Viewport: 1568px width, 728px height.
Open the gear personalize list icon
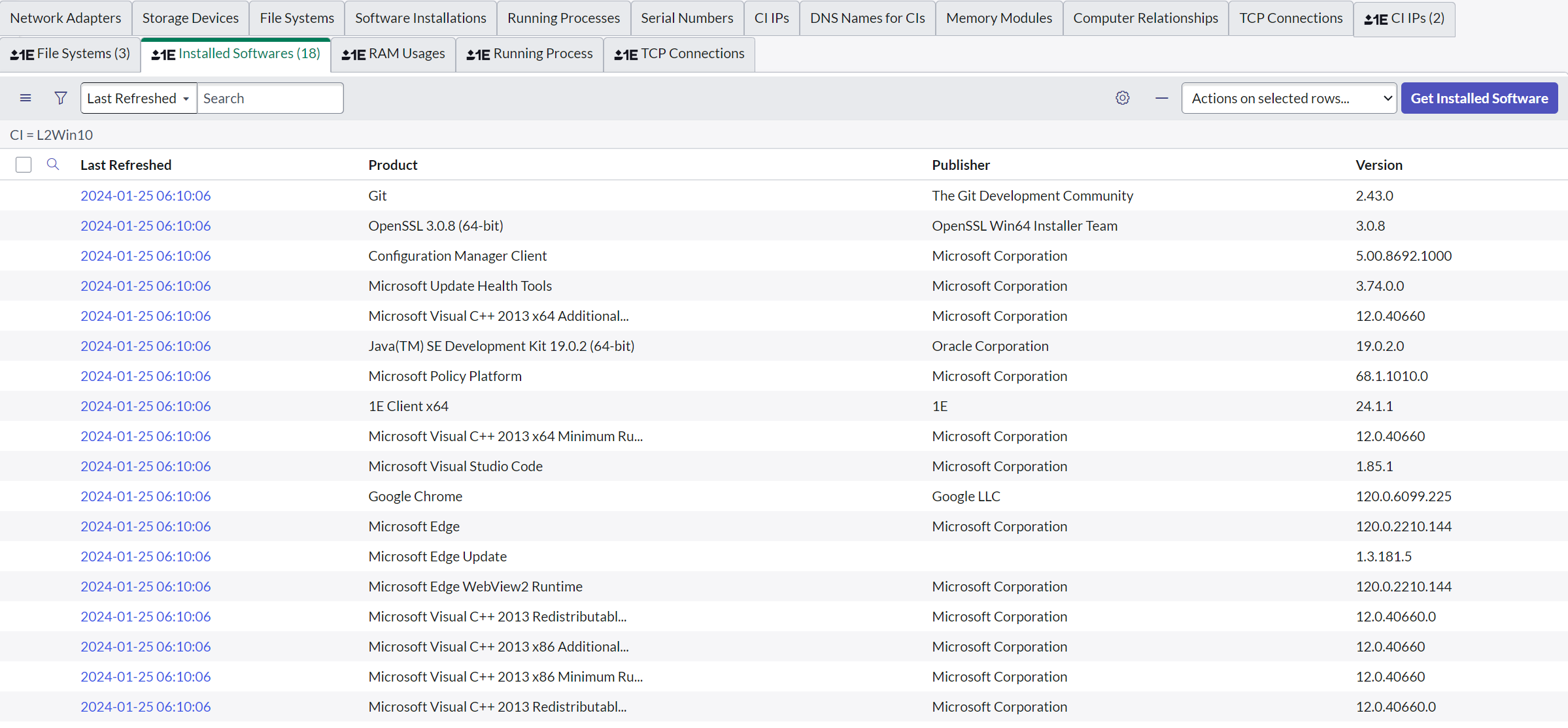(x=1122, y=98)
